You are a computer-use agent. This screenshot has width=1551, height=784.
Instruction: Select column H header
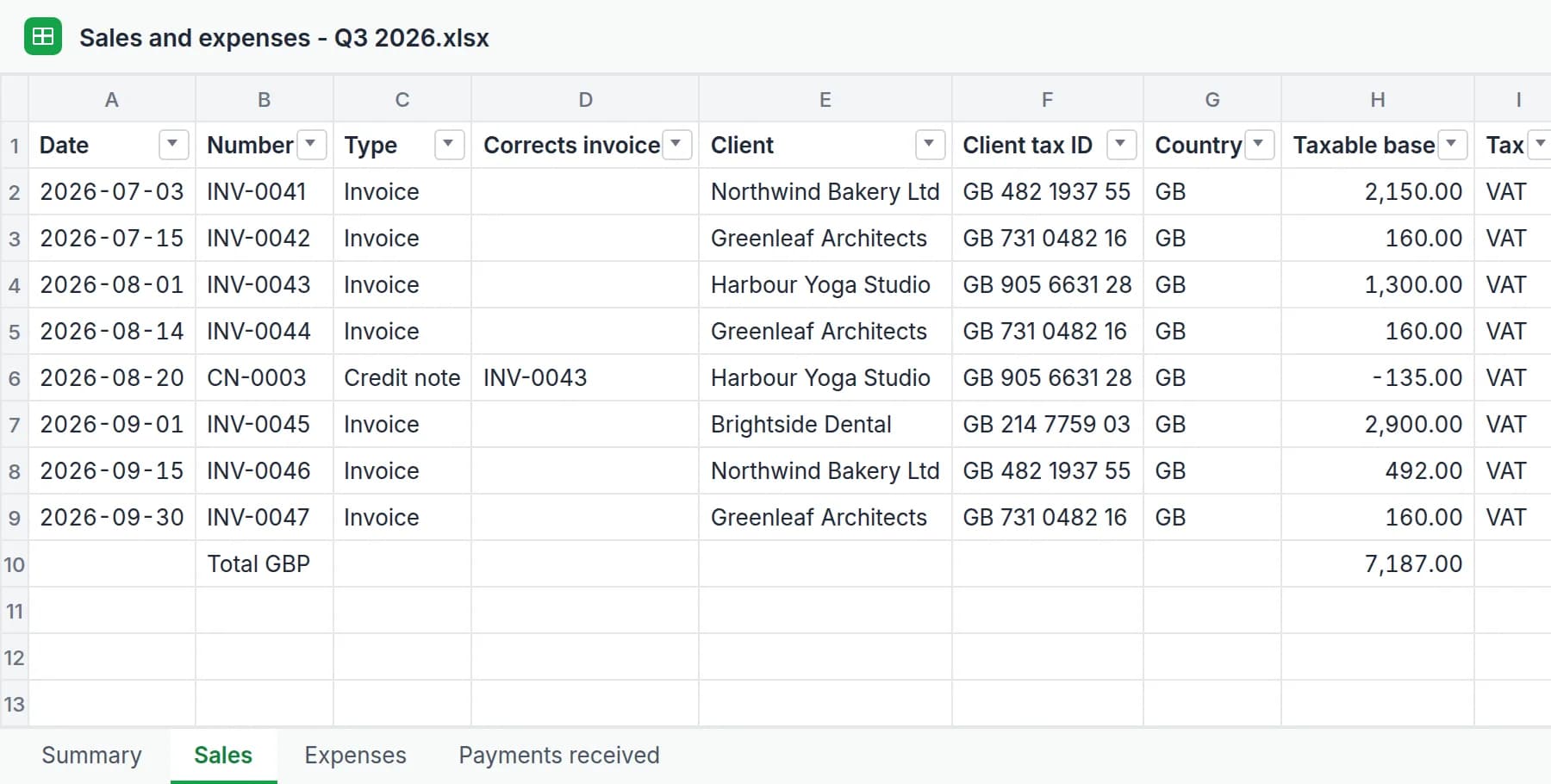1378,99
